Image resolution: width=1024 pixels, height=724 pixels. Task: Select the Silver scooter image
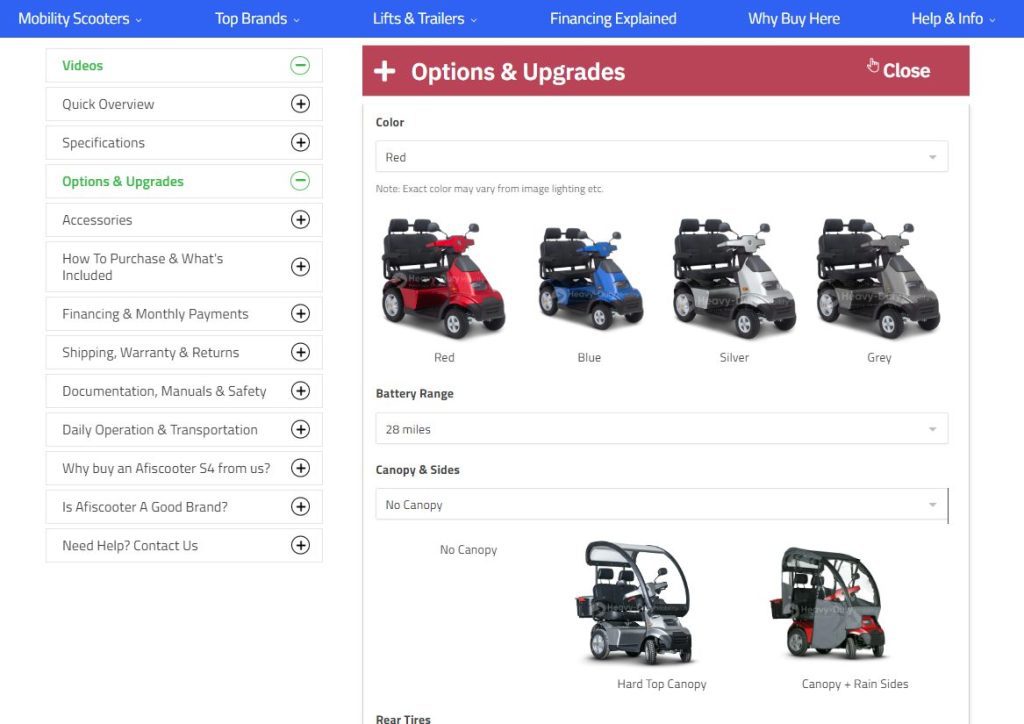click(x=734, y=279)
